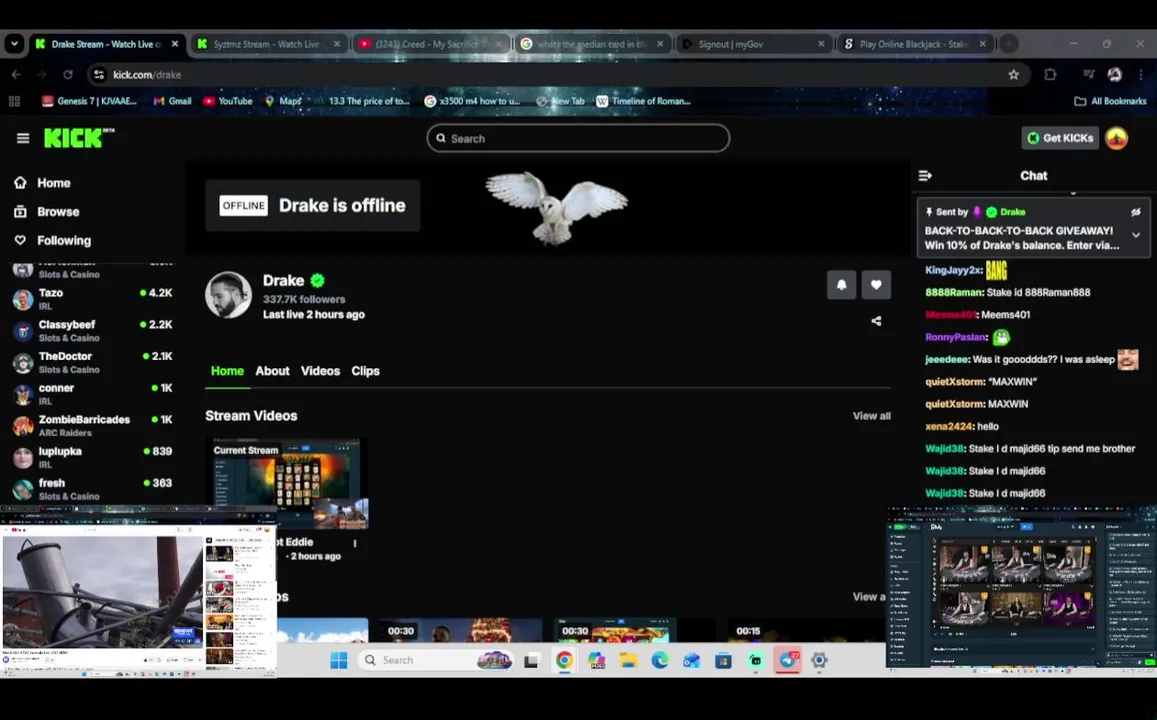The image size is (1157, 720).
Task: Open luplupka channel in sidebar
Action: pos(92,457)
